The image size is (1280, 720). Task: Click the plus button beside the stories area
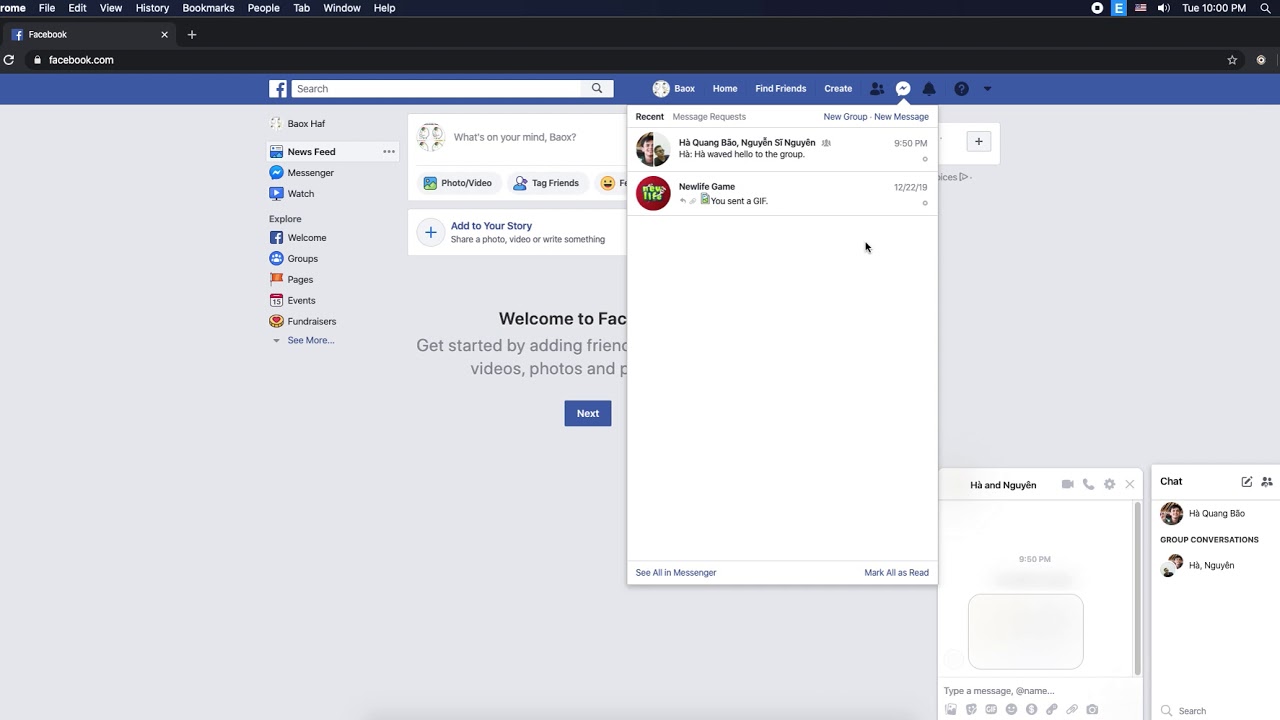979,142
